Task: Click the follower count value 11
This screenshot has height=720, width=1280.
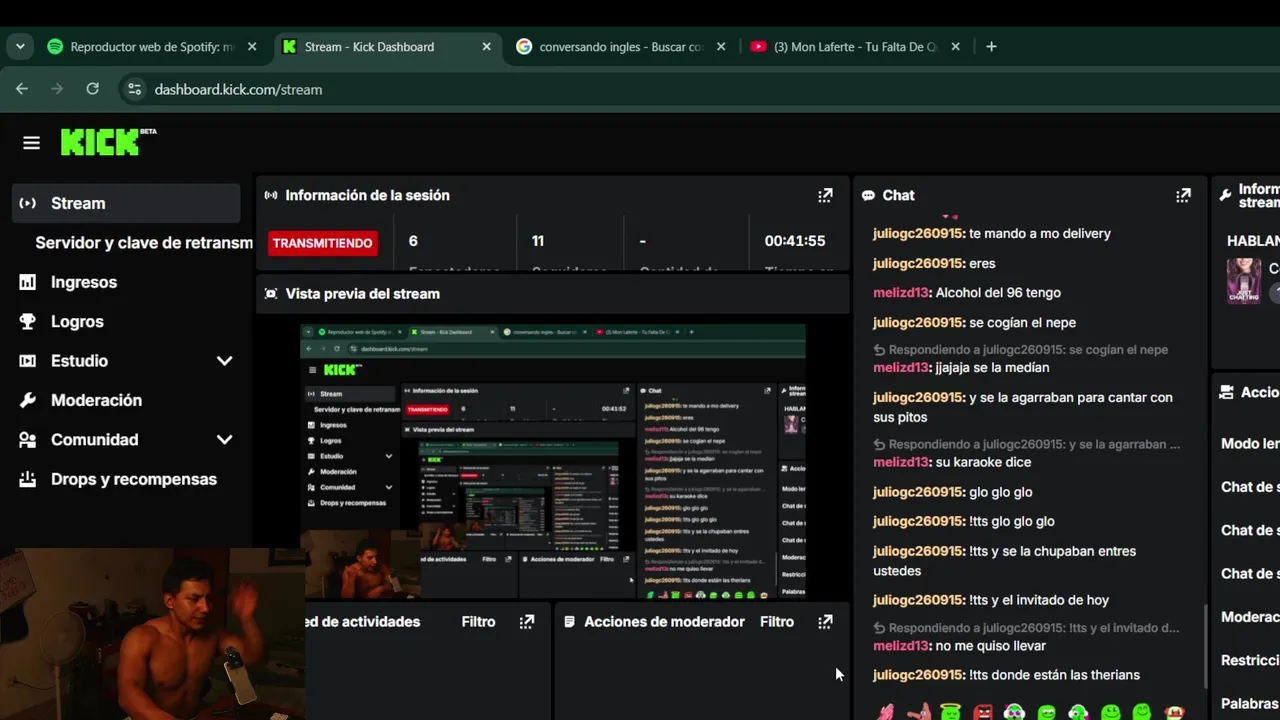Action: pyautogui.click(x=538, y=241)
